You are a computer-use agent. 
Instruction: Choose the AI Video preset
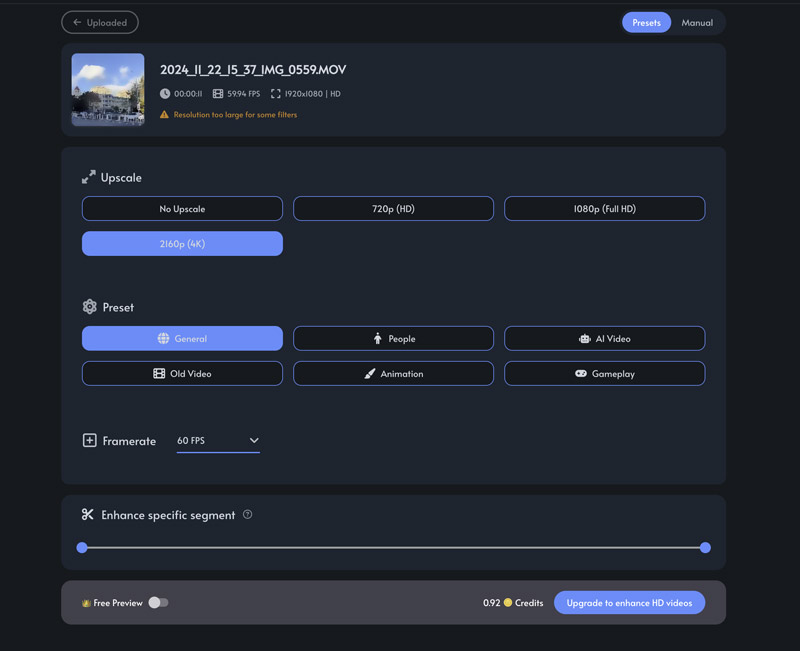click(x=605, y=338)
